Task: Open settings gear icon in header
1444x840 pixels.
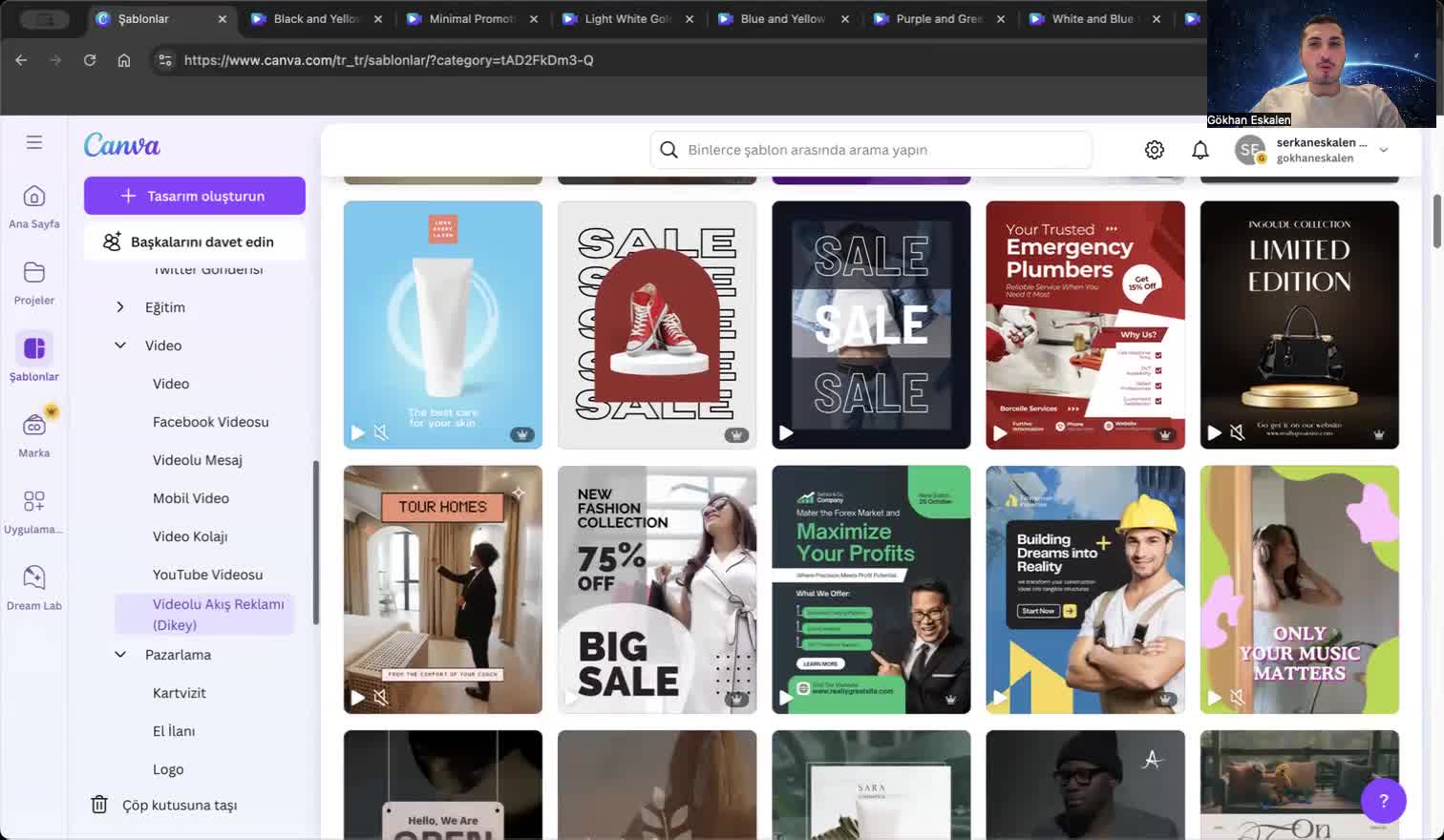Action: tap(1155, 150)
